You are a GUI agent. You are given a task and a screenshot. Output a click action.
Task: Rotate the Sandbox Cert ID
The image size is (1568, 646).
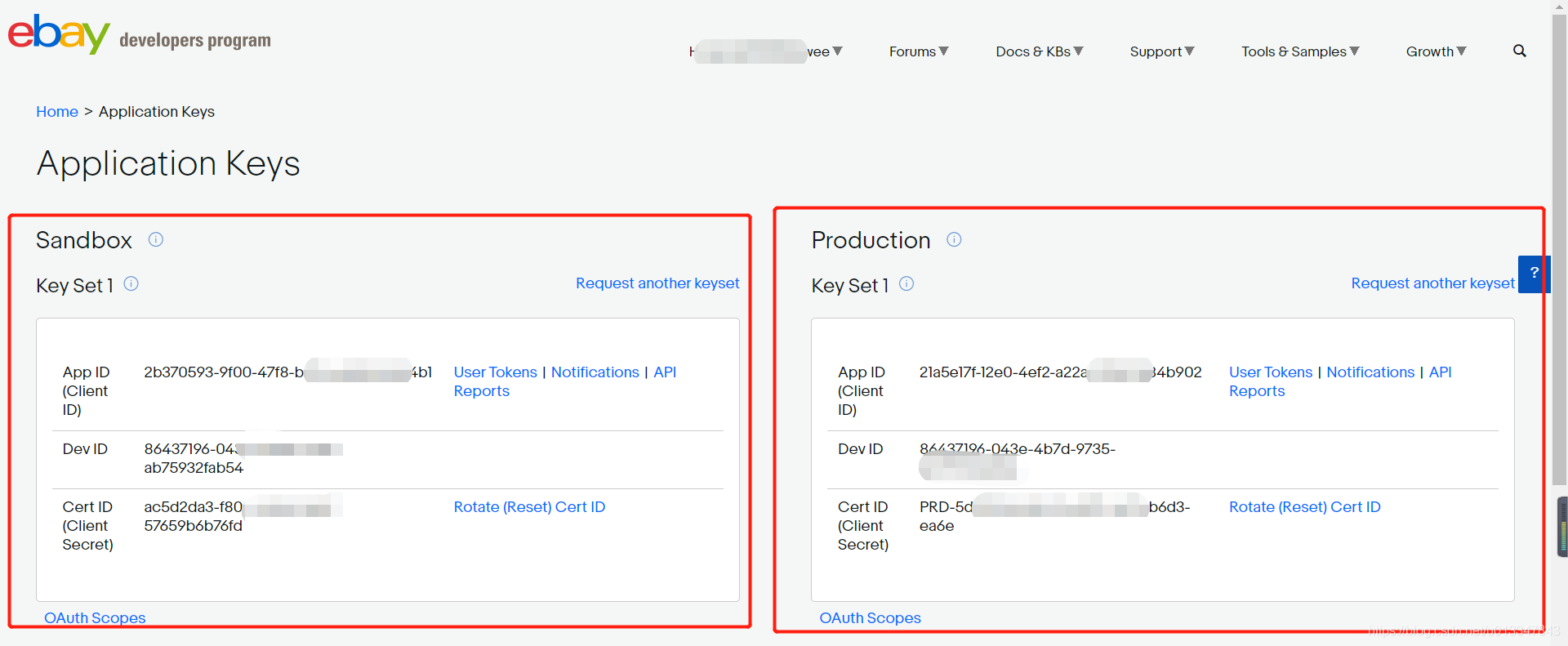pos(529,506)
